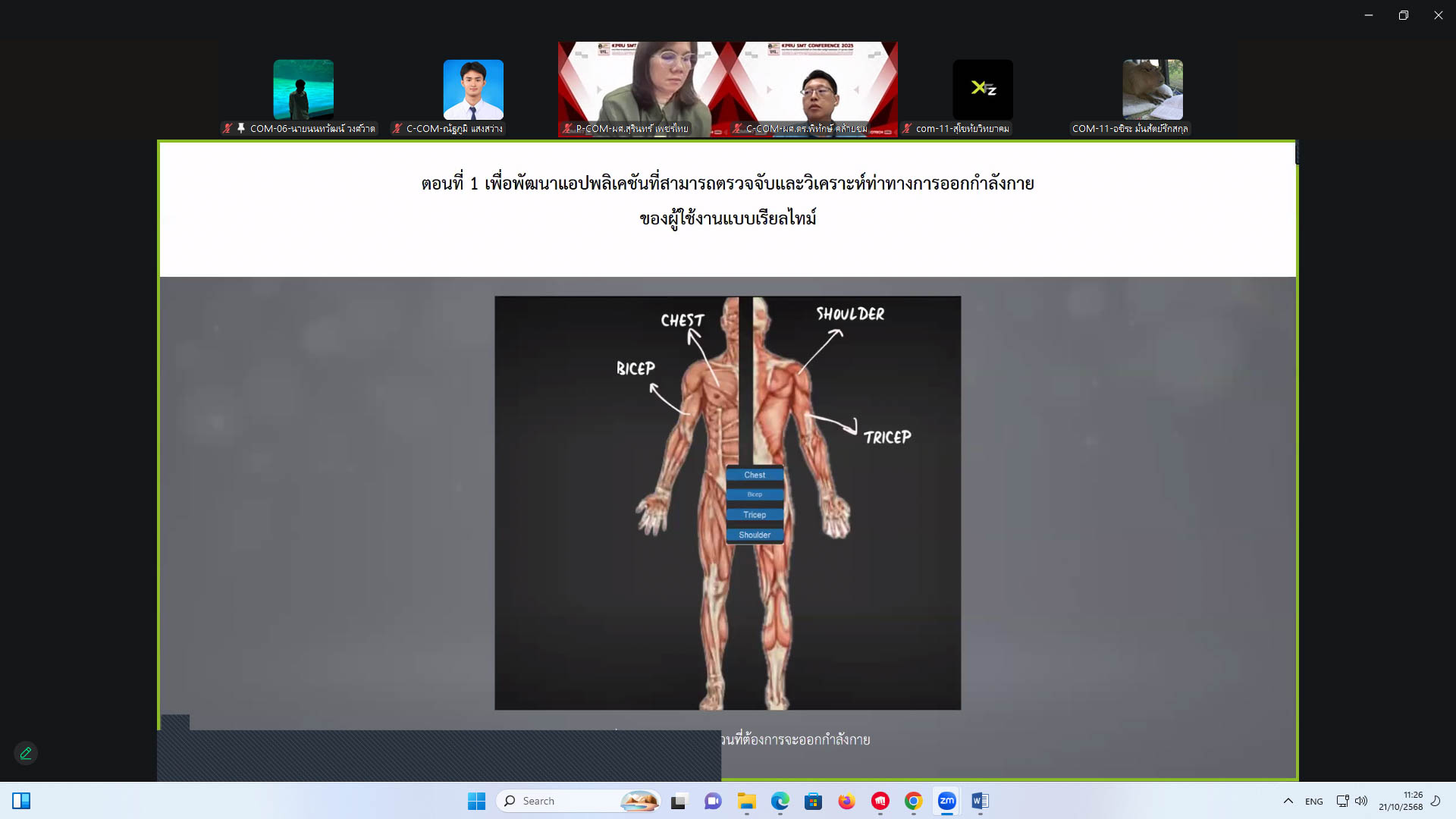Select COM-06 participant video thumbnail

(303, 89)
